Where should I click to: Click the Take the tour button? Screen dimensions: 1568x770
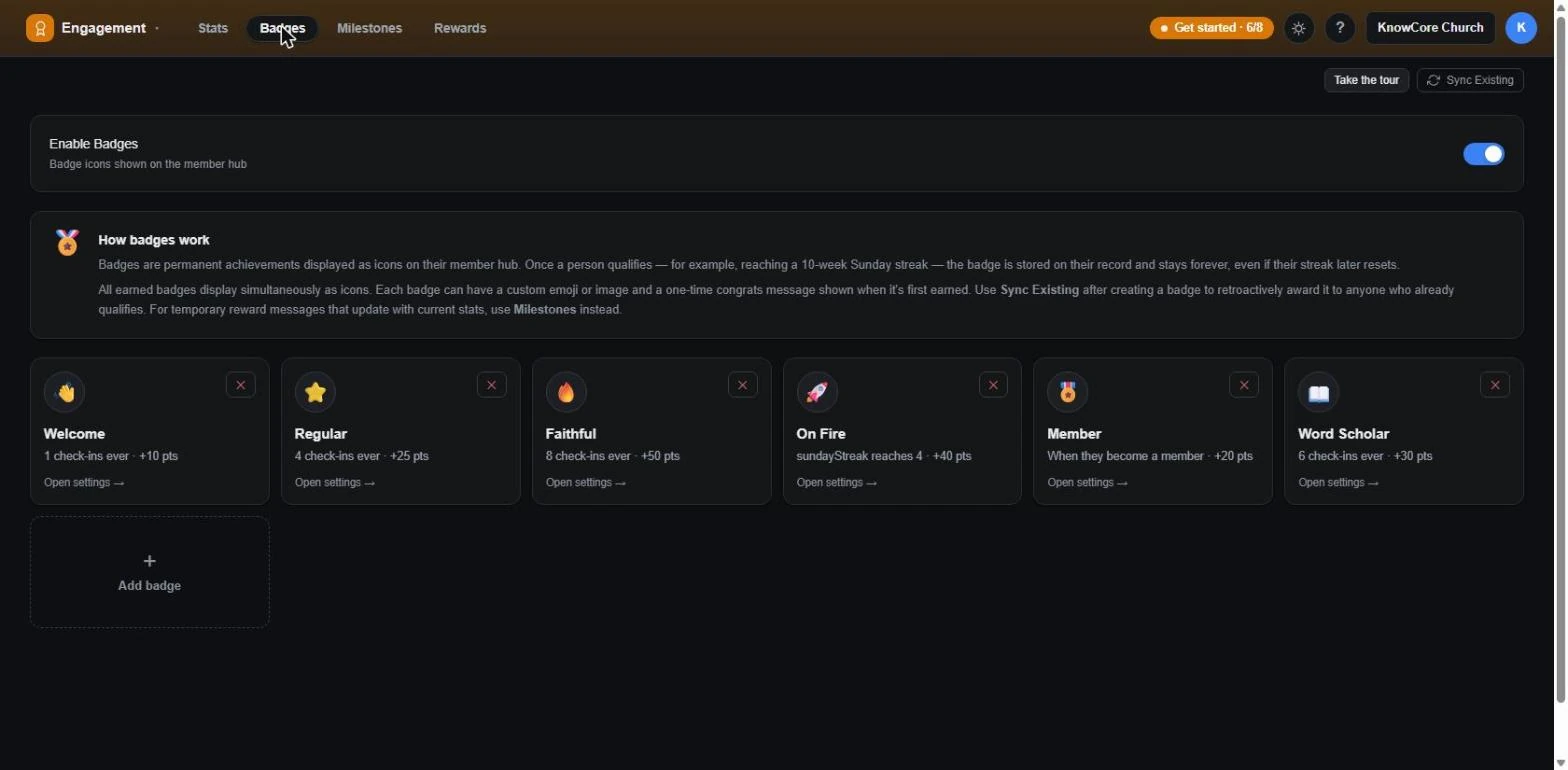(1366, 80)
